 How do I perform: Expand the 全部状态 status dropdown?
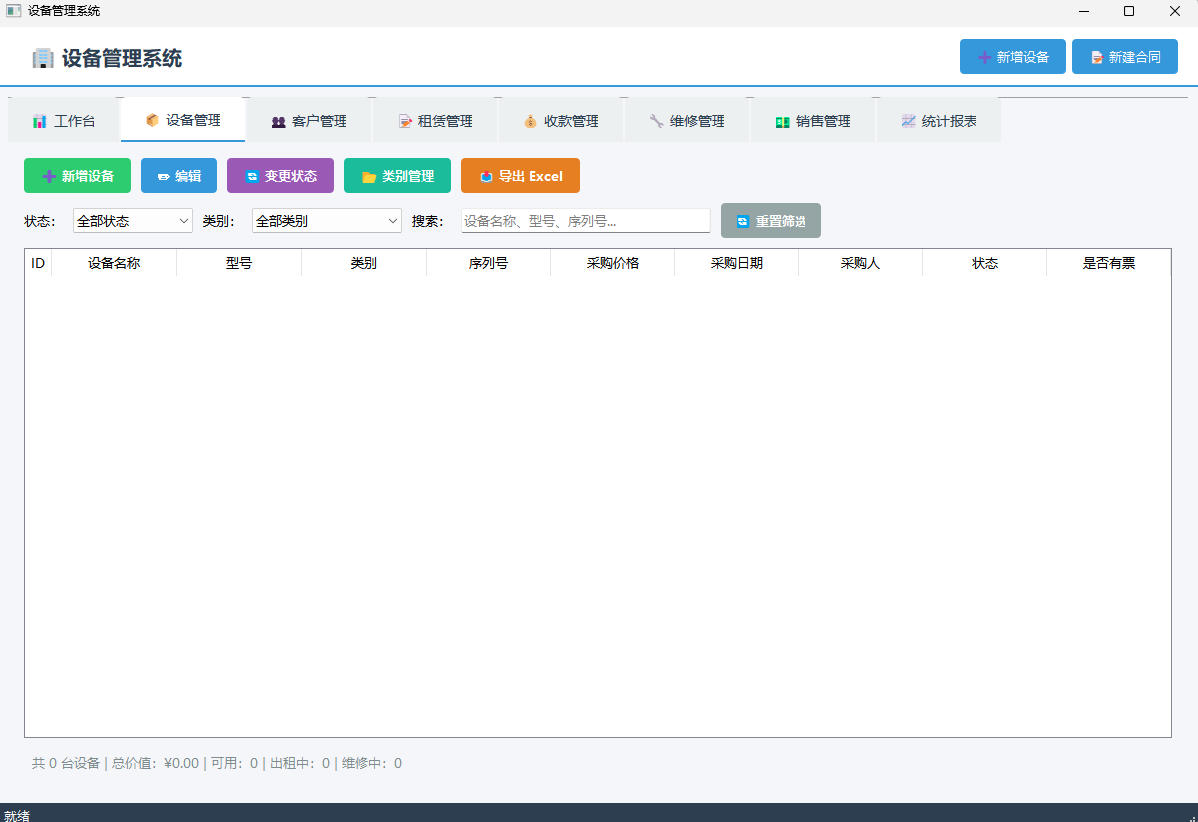click(x=132, y=221)
